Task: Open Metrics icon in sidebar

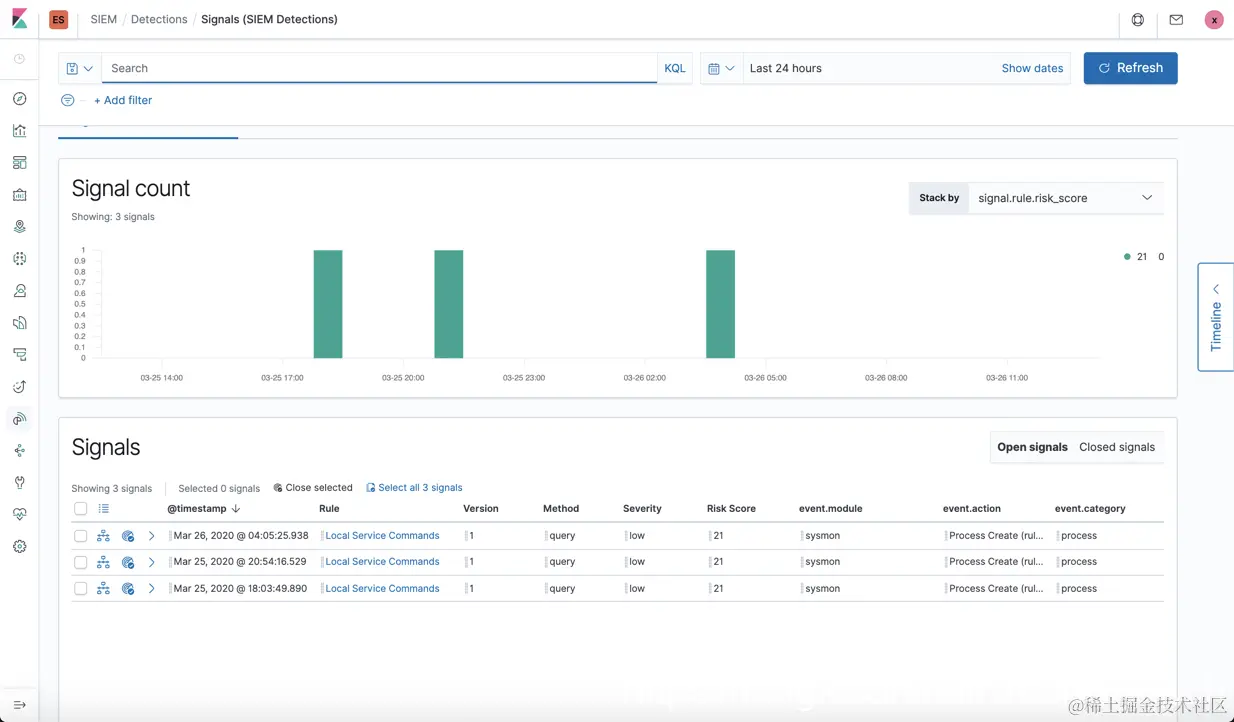Action: [x=19, y=290]
